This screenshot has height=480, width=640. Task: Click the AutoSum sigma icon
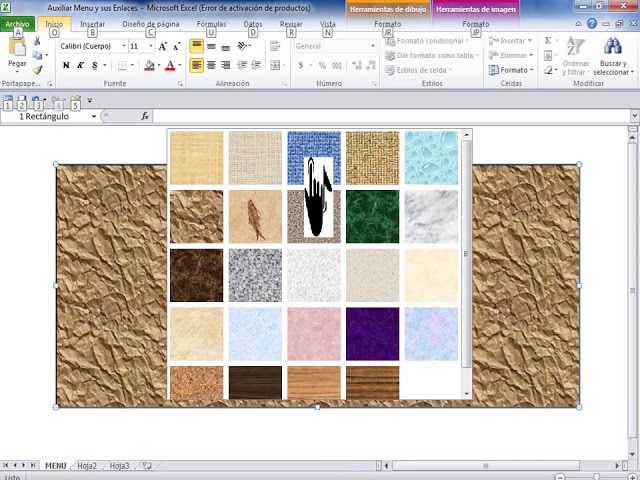(x=548, y=40)
